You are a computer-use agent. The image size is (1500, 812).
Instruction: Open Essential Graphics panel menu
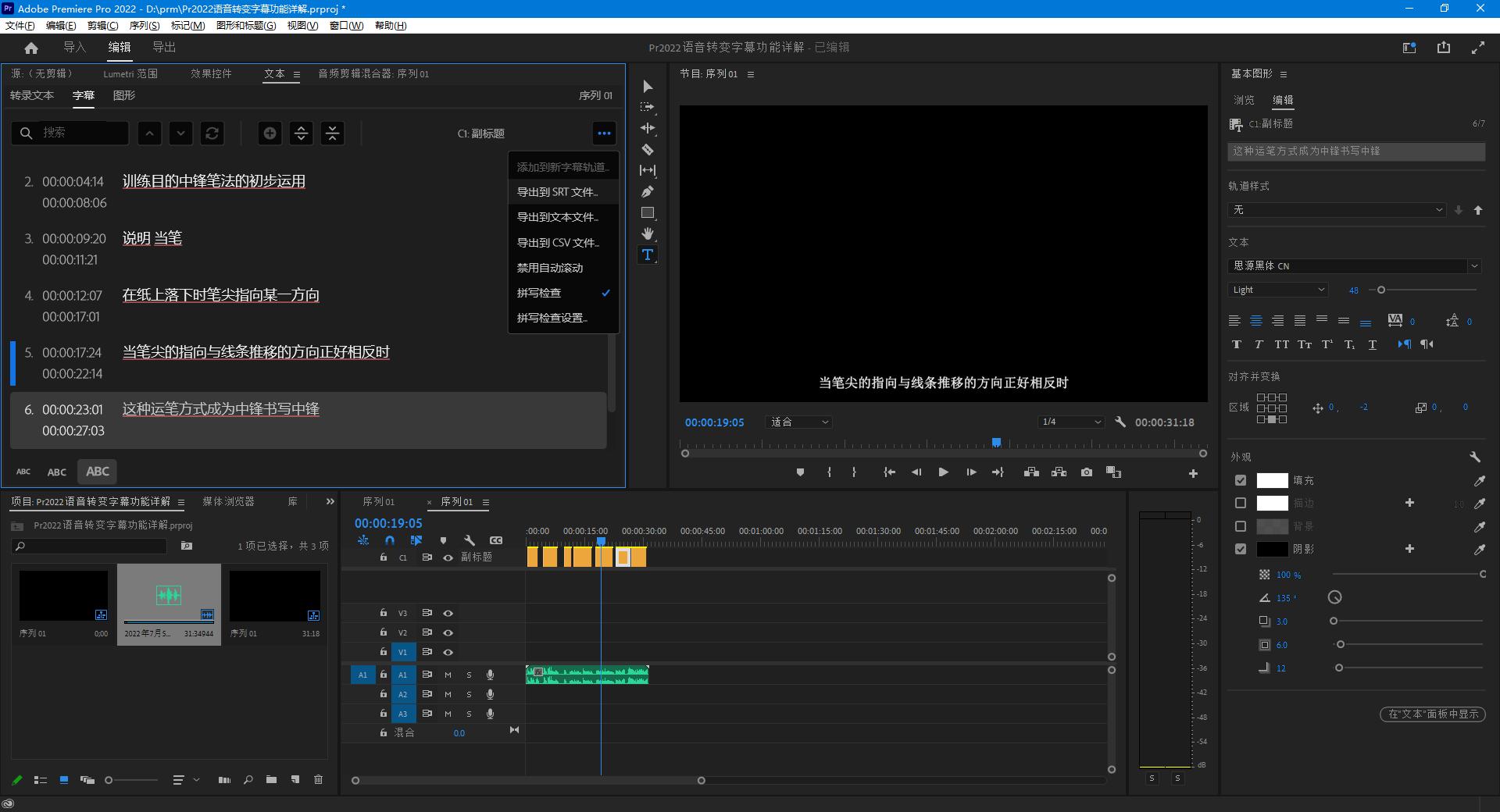1283,74
